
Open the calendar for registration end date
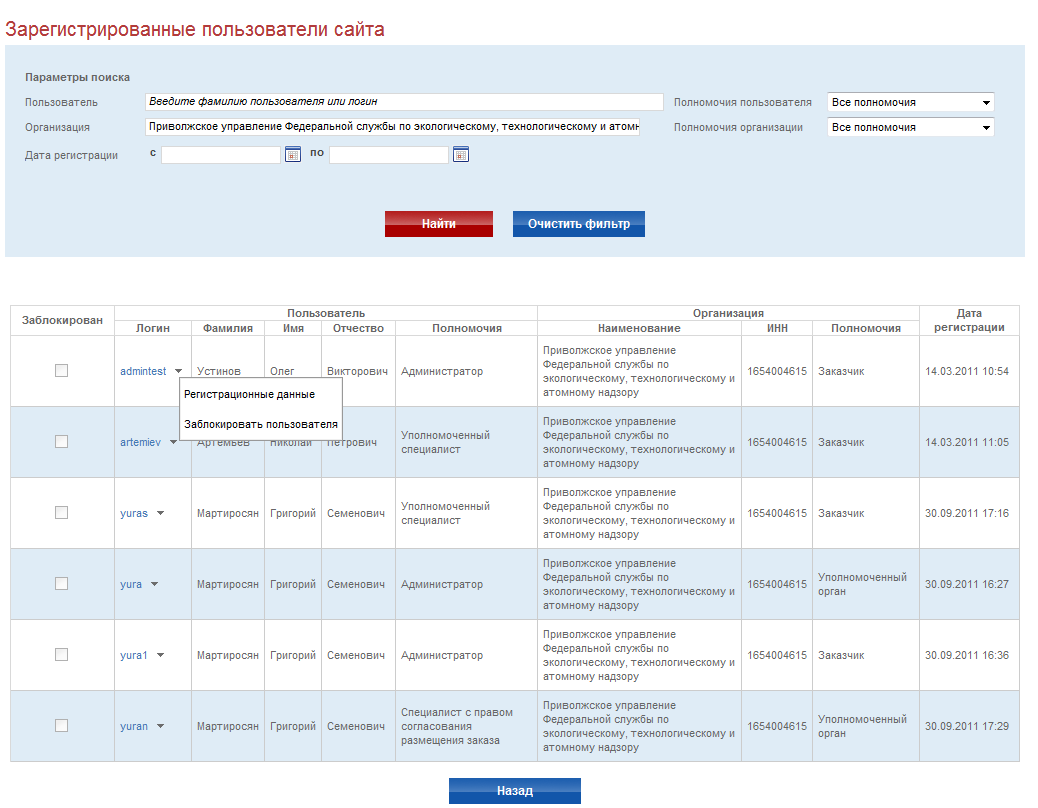pyautogui.click(x=461, y=155)
